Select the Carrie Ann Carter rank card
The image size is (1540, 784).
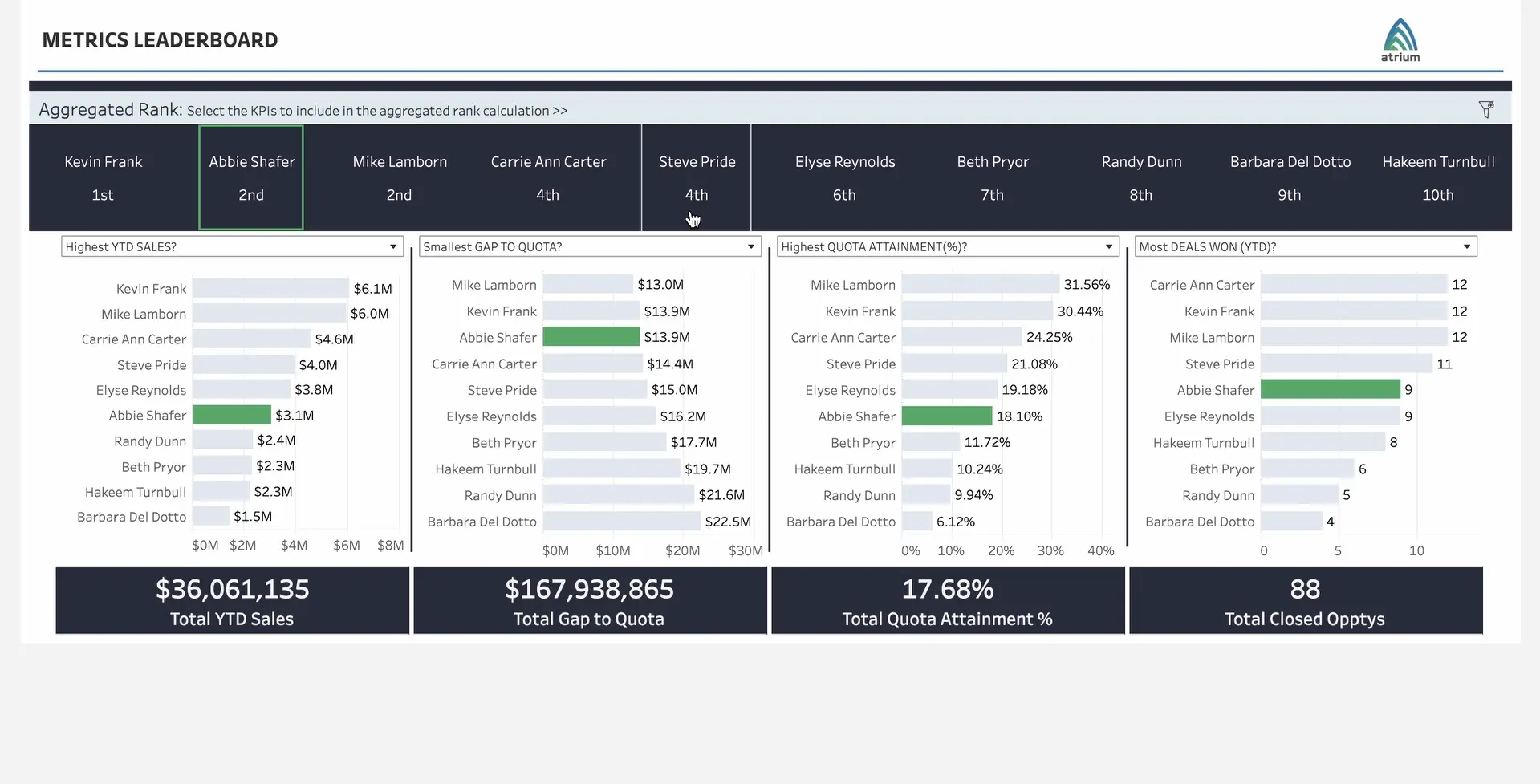tap(547, 177)
